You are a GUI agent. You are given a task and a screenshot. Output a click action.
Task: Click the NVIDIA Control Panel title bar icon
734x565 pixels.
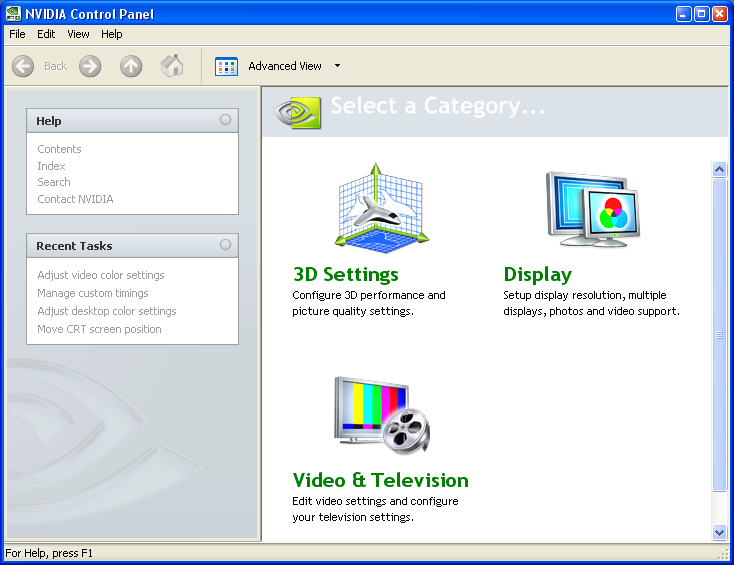14,14
